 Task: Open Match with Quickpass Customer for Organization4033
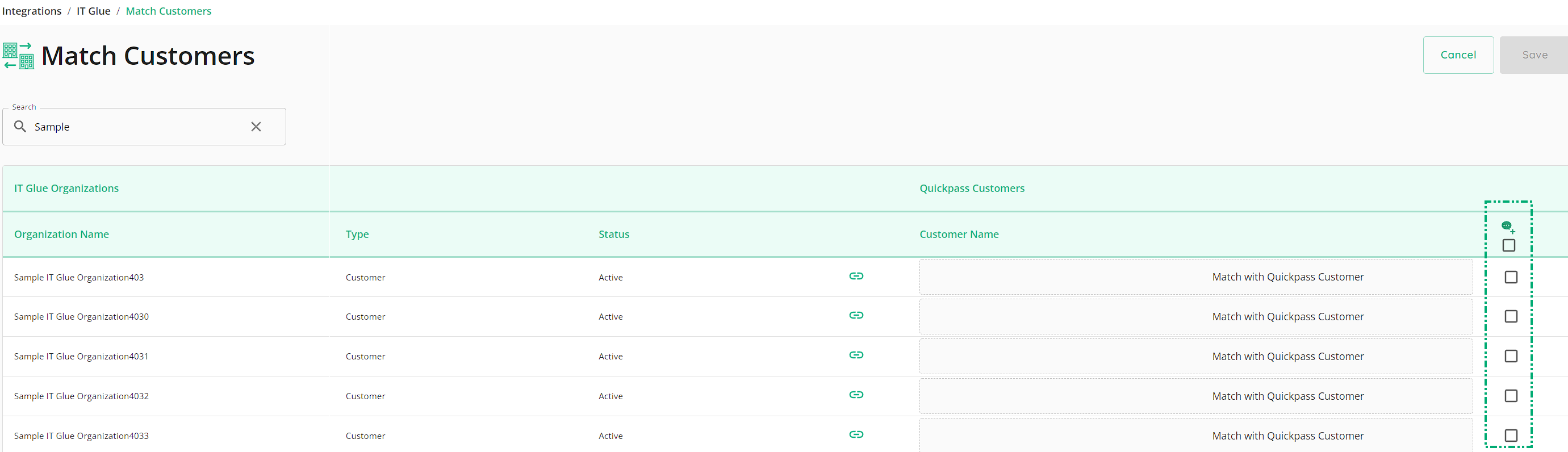click(x=1196, y=436)
